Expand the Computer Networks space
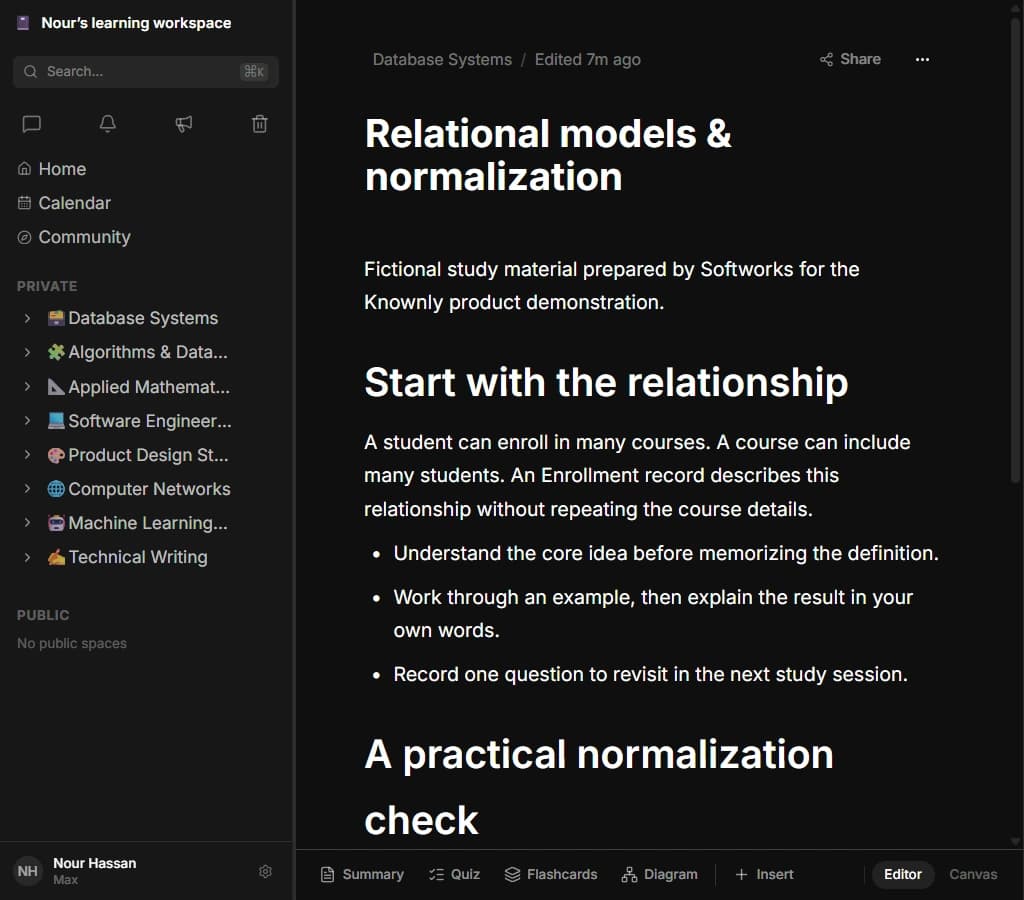Viewport: 1024px width, 900px height. point(27,489)
